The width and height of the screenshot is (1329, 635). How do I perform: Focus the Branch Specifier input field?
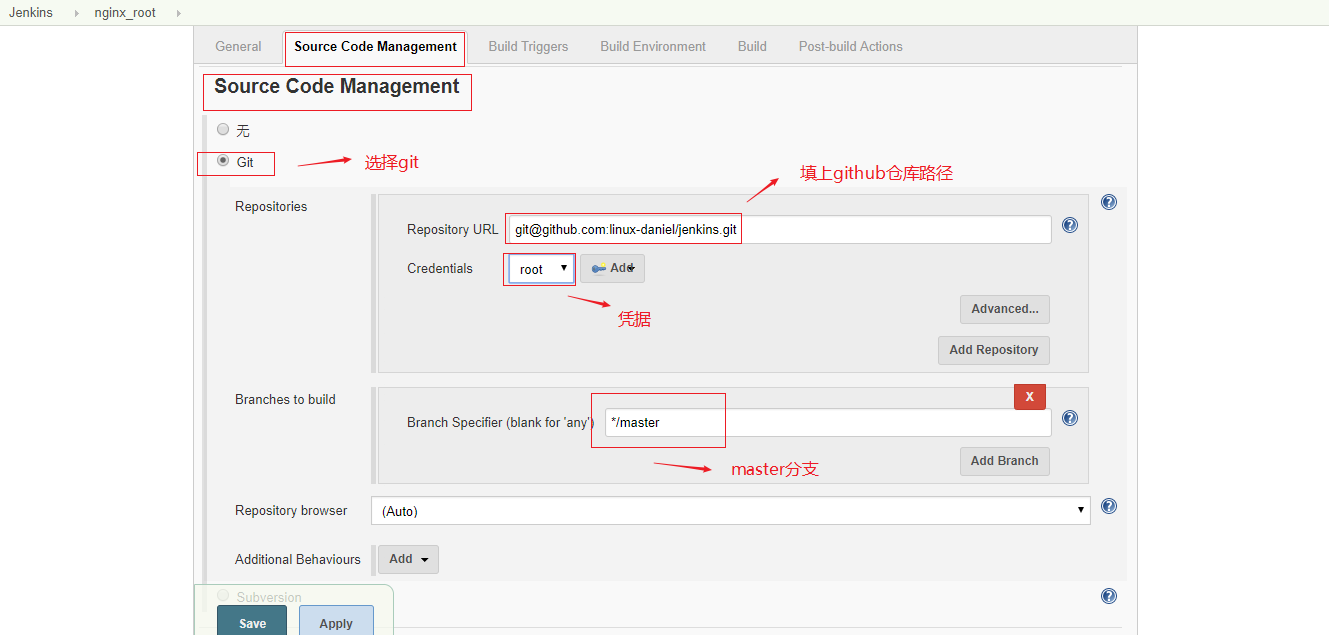(x=828, y=422)
